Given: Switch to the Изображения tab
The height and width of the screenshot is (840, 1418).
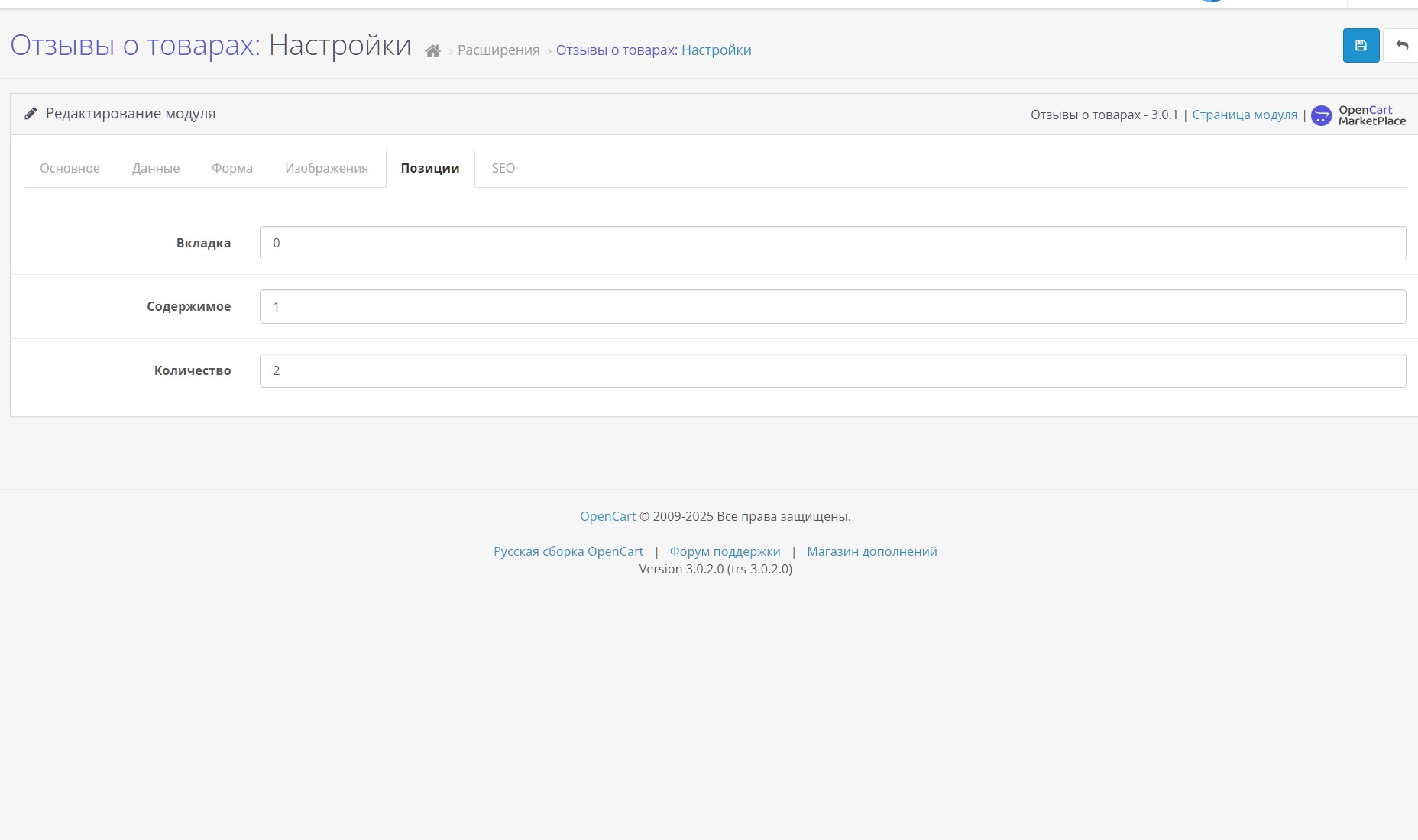Looking at the screenshot, I should click(x=326, y=168).
